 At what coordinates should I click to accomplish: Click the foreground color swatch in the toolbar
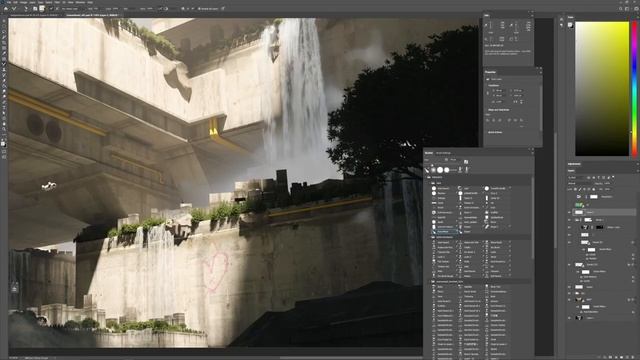pyautogui.click(x=3, y=144)
